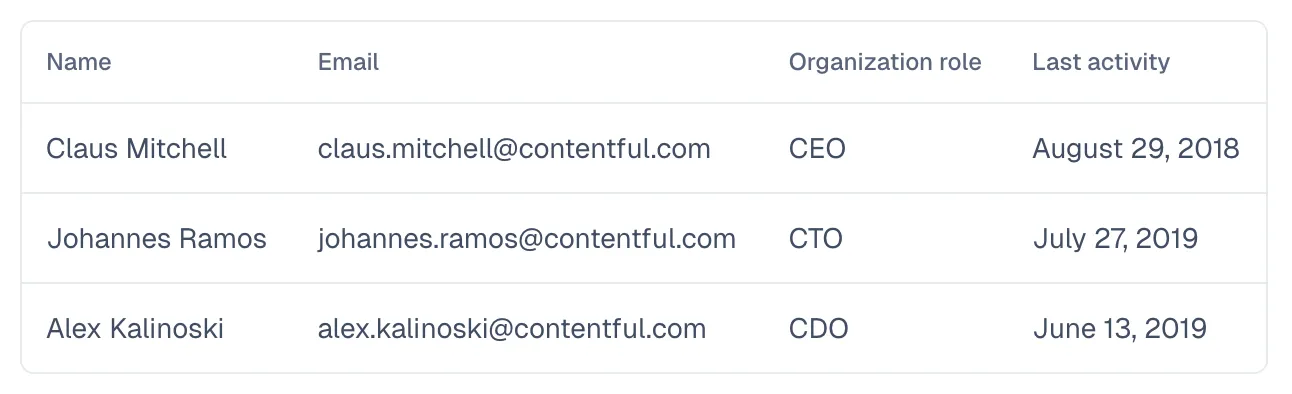
Task: Select the row containing CDO
Action: click(644, 329)
